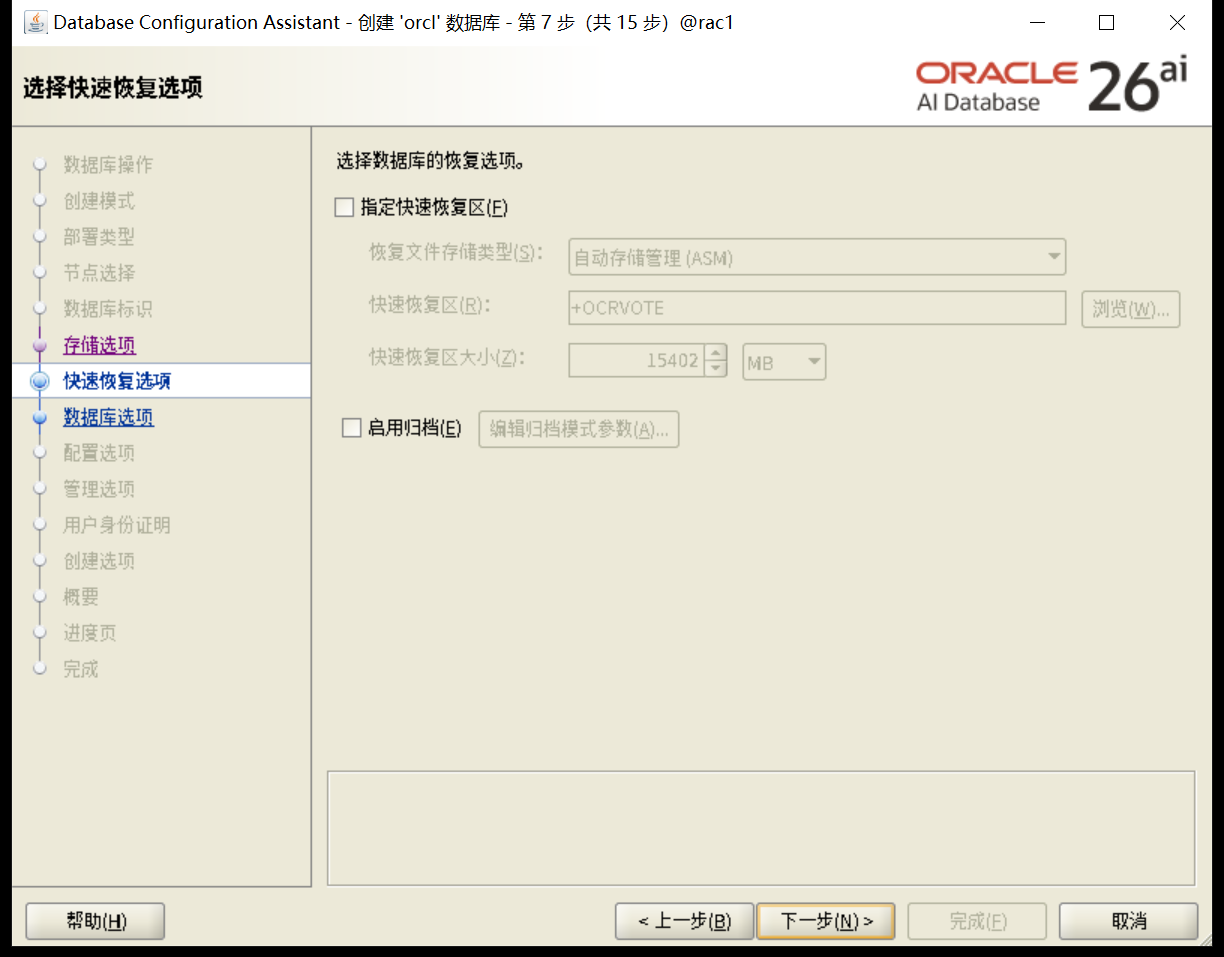
Task: Click the 选择数据库的恢复选项 text
Action: 431,161
